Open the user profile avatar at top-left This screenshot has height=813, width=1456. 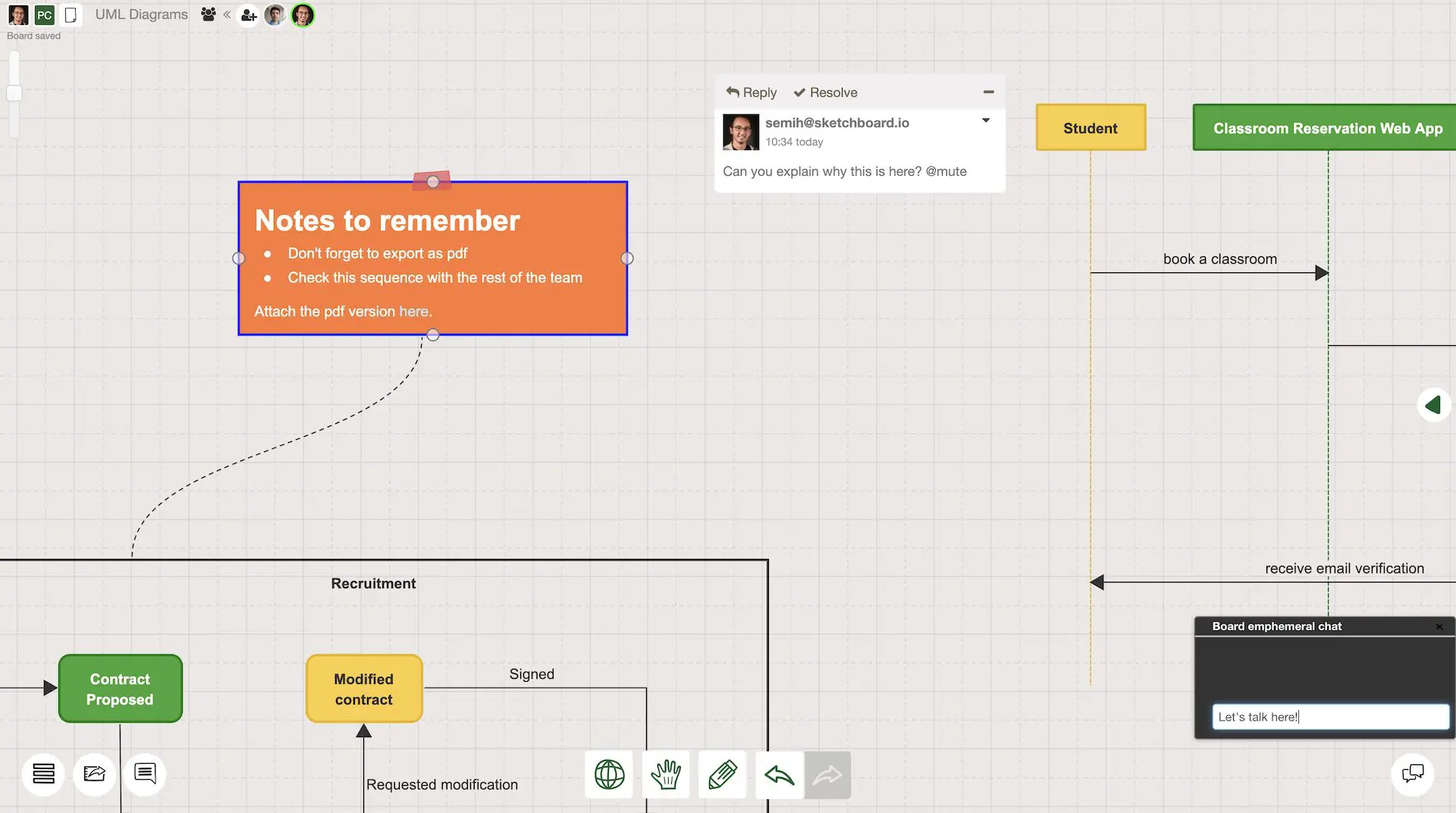(x=18, y=14)
